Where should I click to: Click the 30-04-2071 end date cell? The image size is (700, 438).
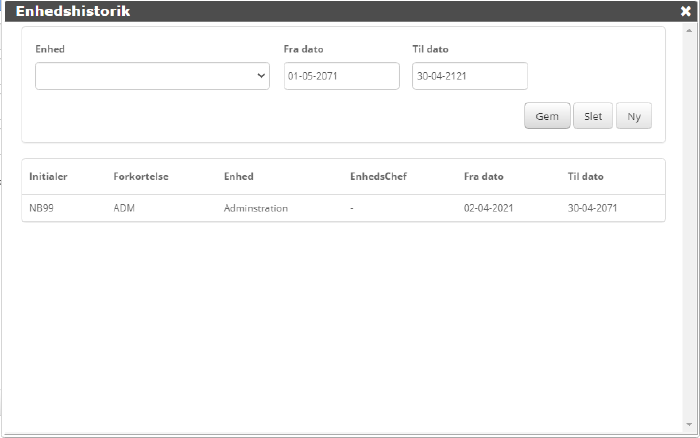pos(593,208)
